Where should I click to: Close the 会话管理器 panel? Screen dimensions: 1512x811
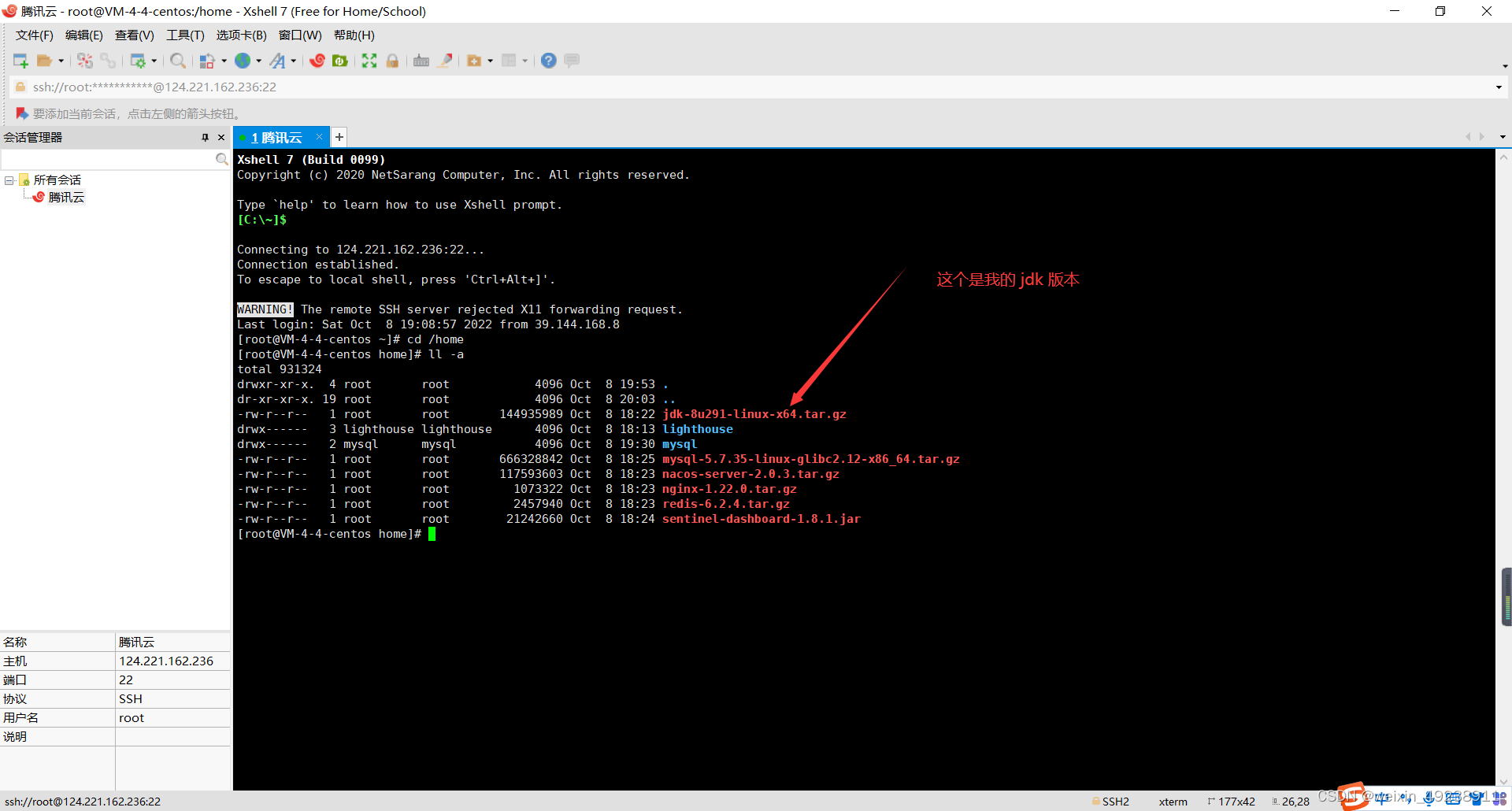[x=221, y=137]
